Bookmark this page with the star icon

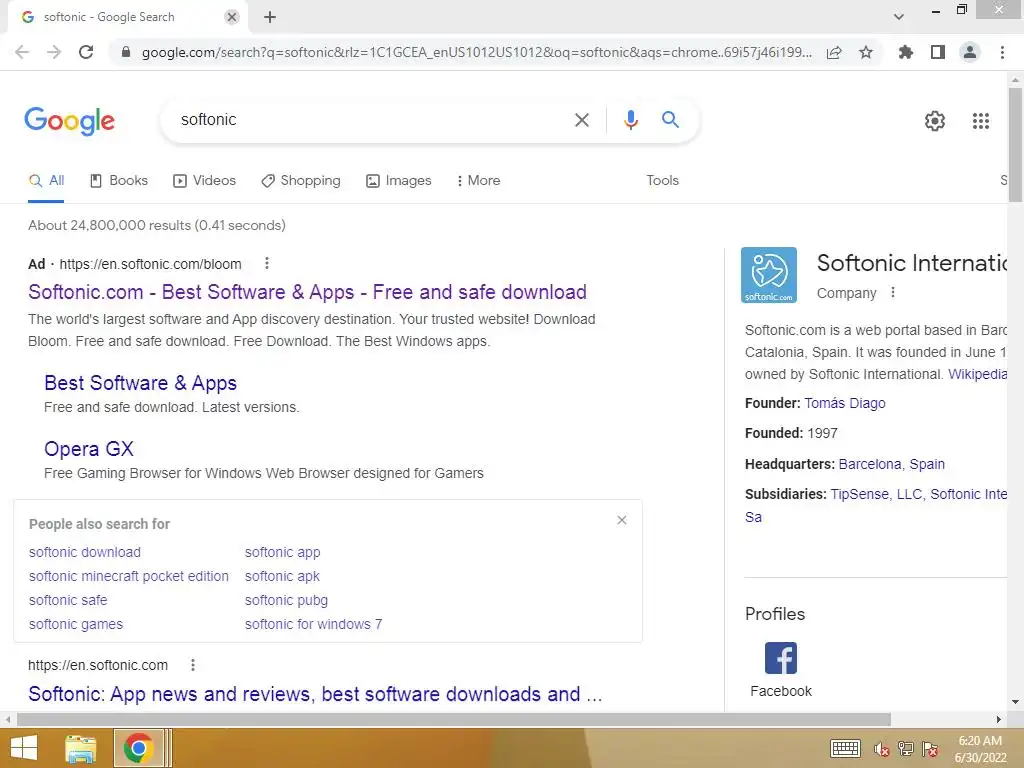[866, 52]
